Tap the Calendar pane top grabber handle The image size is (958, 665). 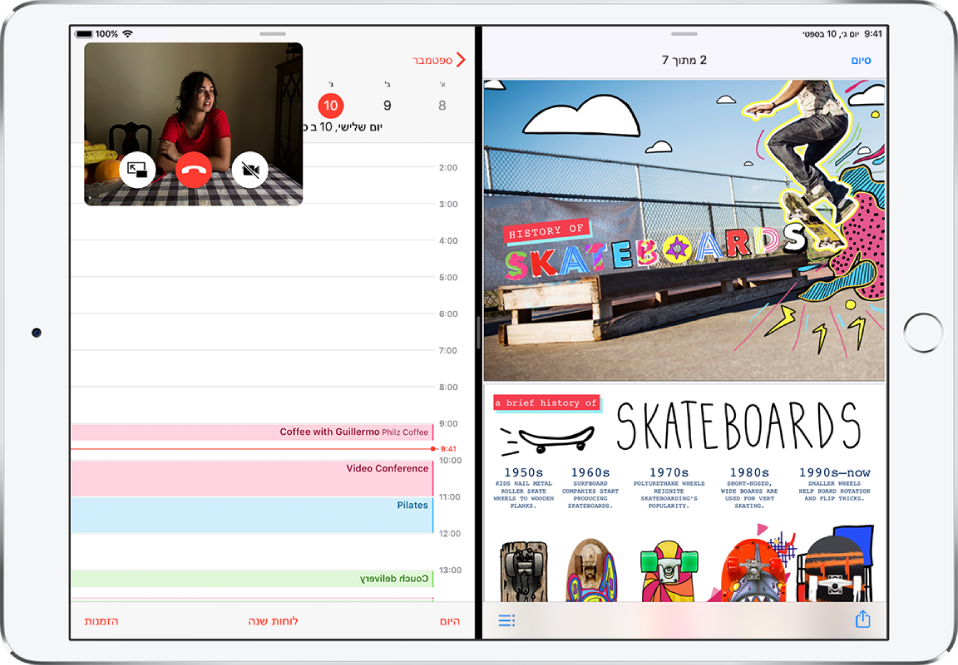272,34
